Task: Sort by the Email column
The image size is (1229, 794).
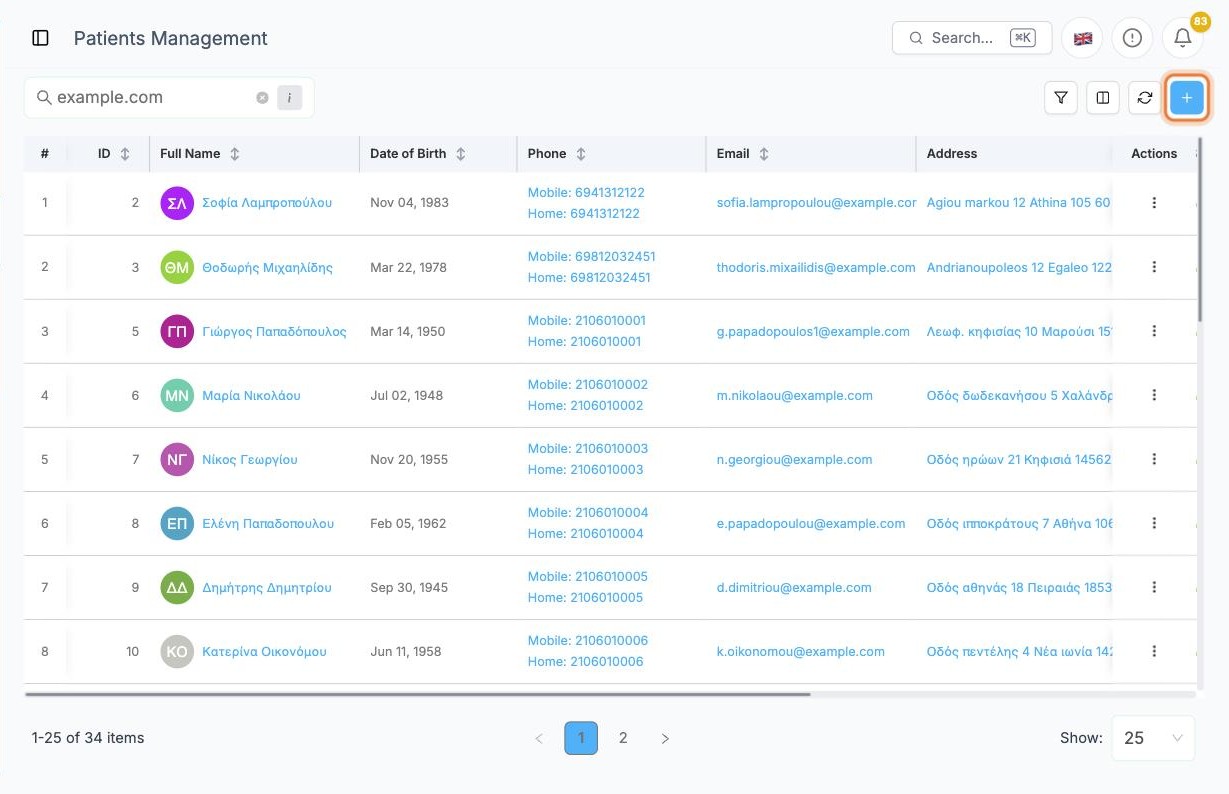Action: point(764,154)
